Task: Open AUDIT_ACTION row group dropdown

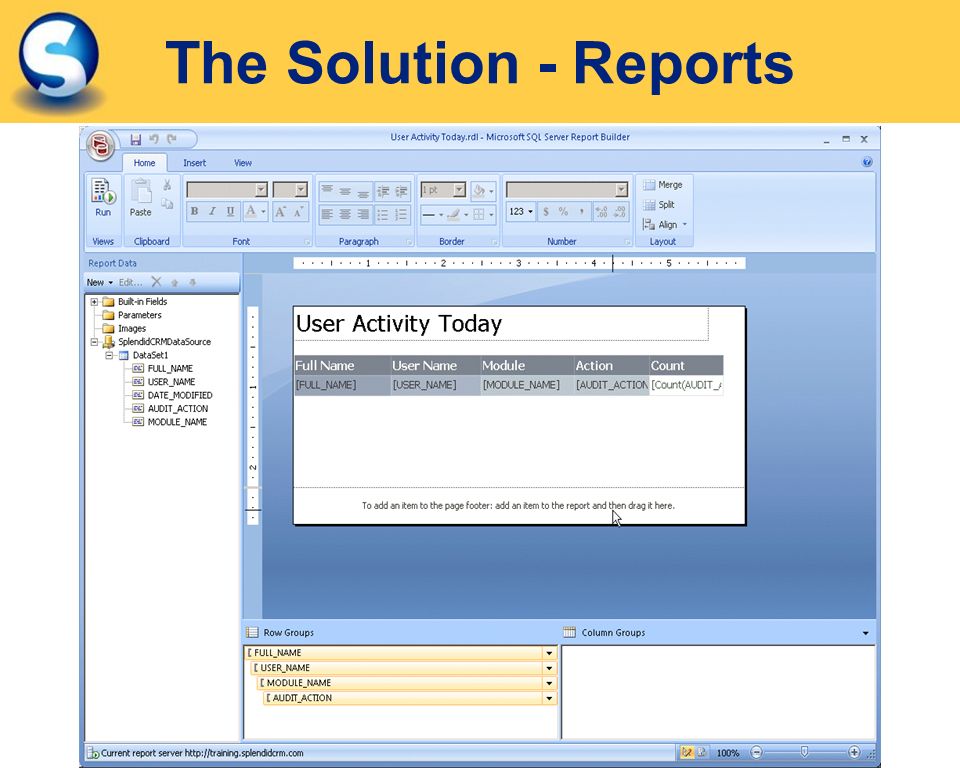Action: [x=549, y=698]
